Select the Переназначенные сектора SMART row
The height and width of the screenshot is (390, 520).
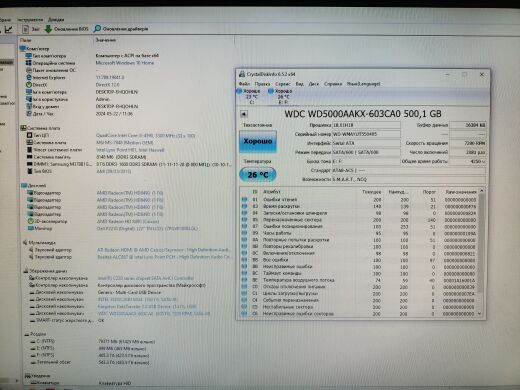tap(359, 220)
